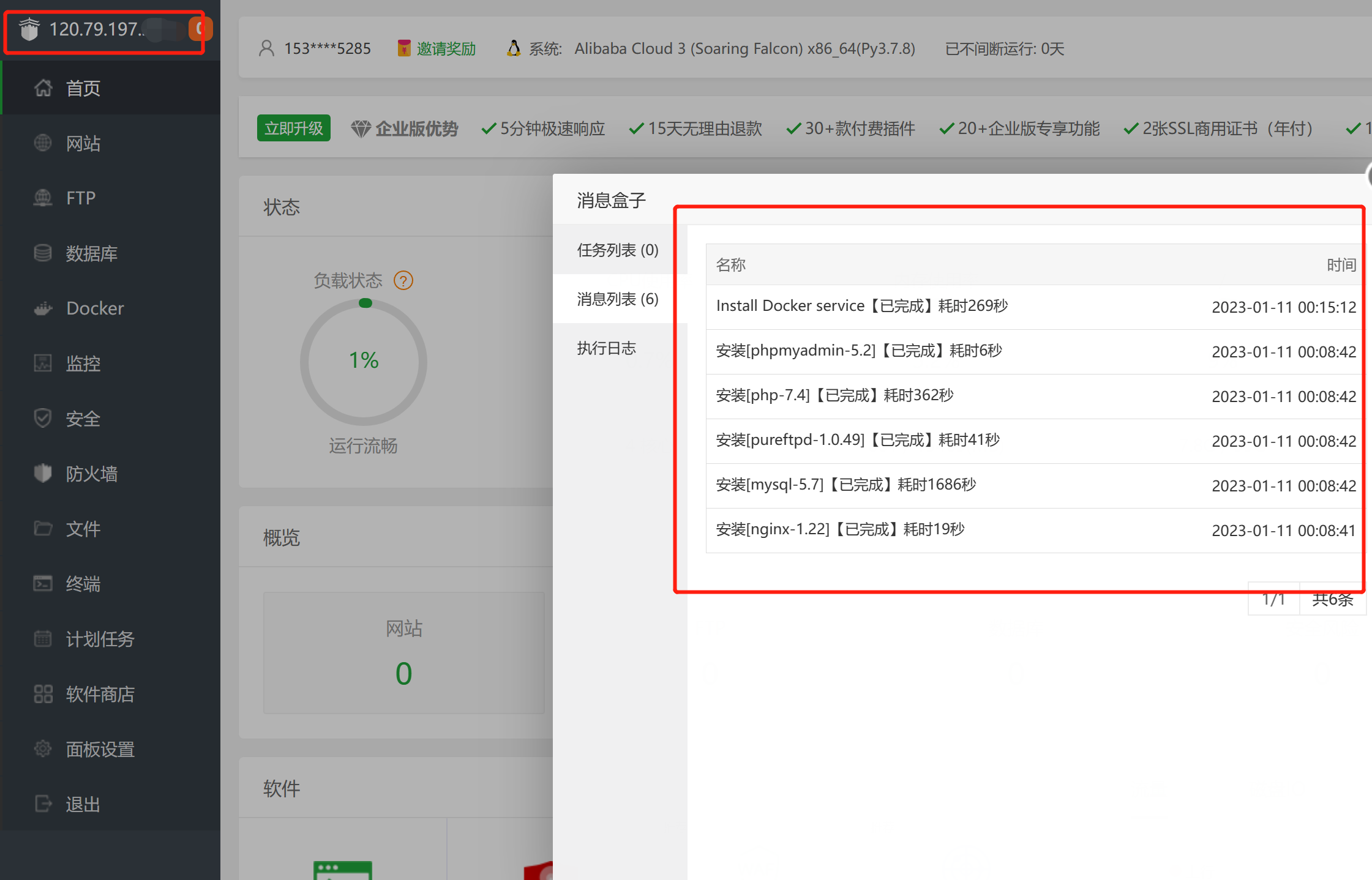
Task: Click the user avatar icon in header
Action: click(x=266, y=48)
